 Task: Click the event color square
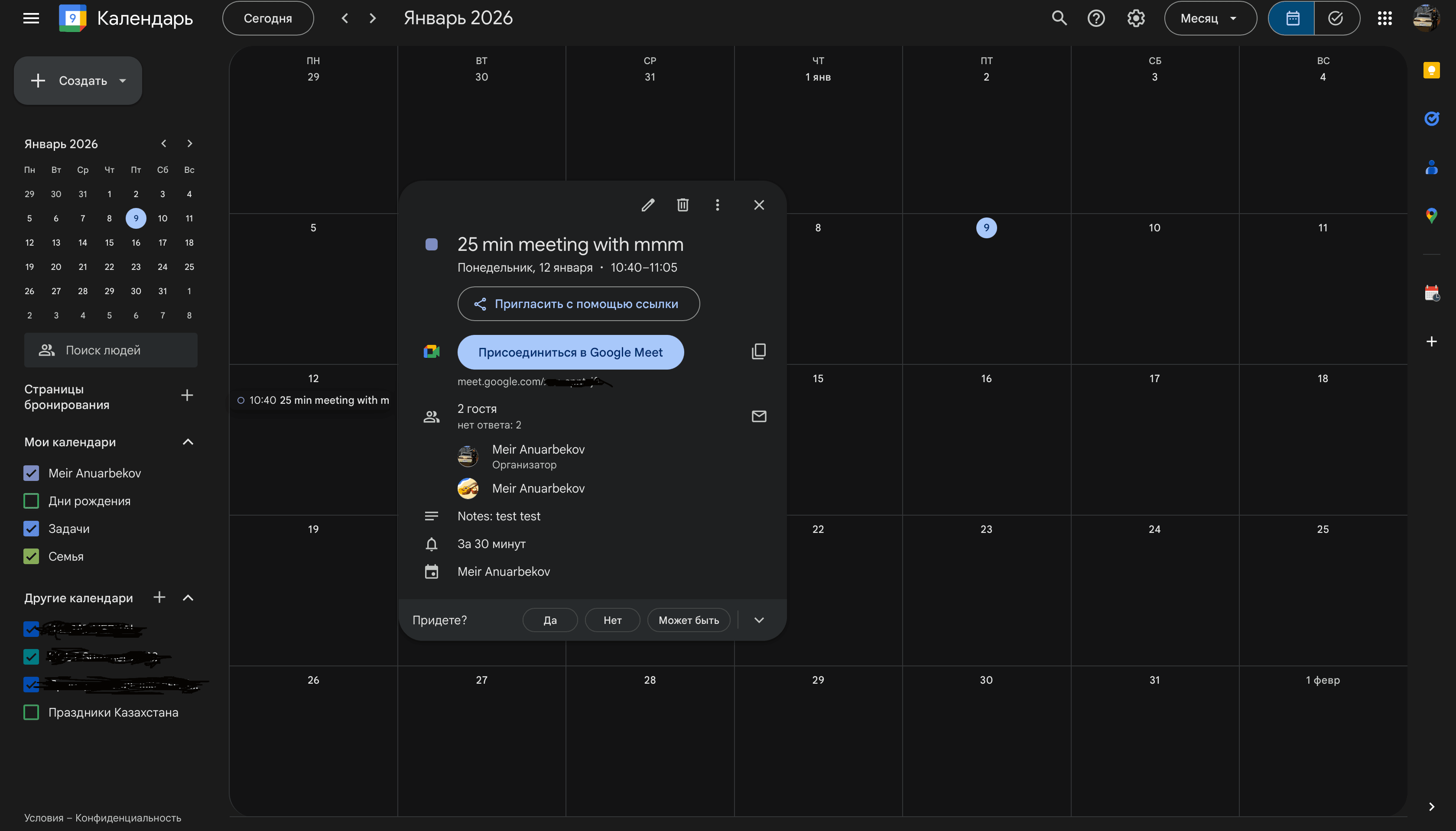(x=432, y=243)
